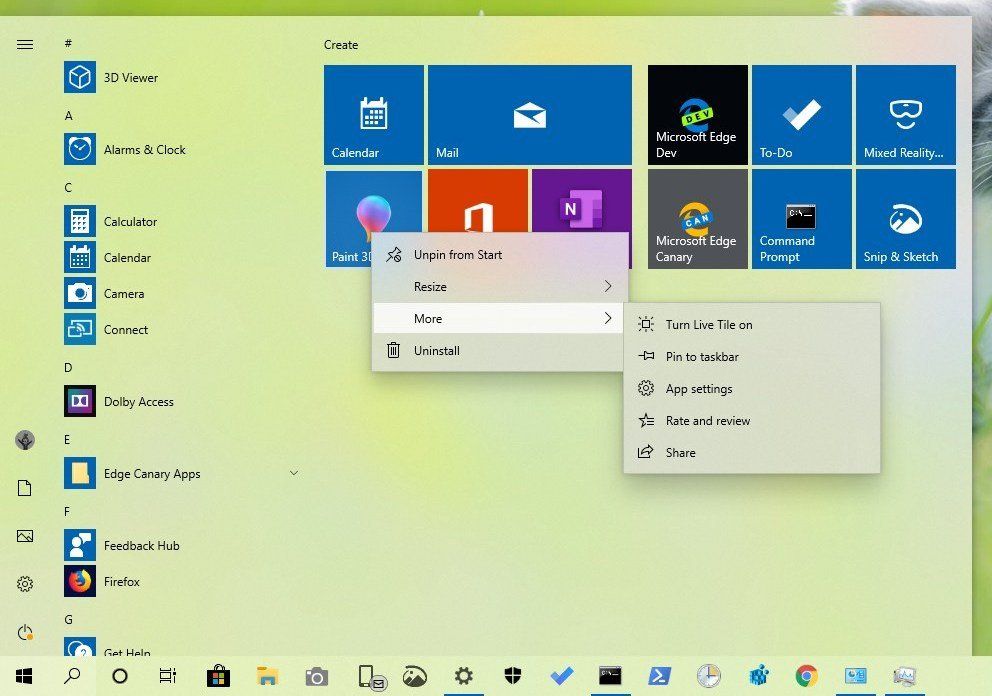Expand the Resize submenu
Viewport: 992px width, 696px height.
[x=498, y=286]
